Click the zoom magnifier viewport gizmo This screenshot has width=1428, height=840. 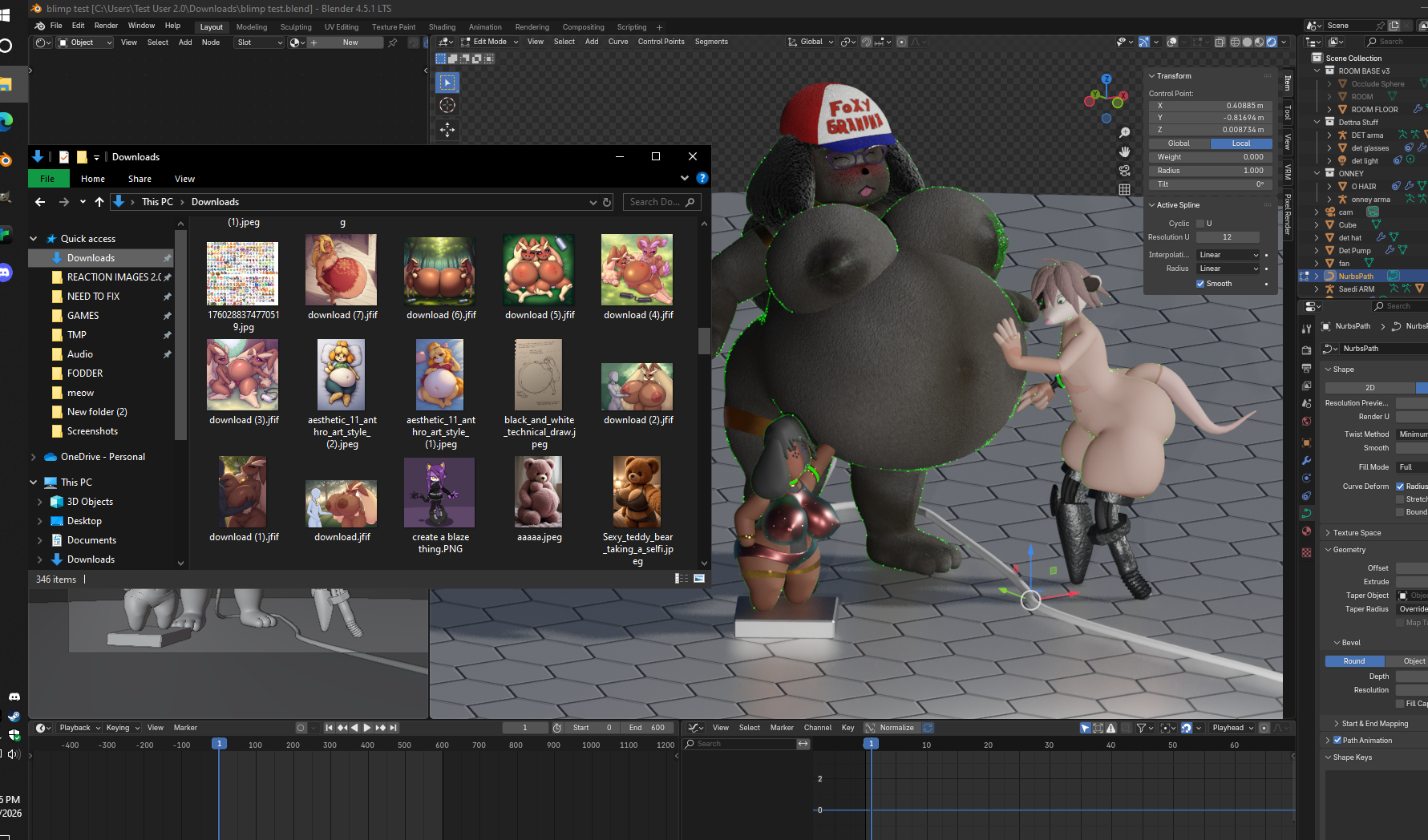click(x=1124, y=132)
